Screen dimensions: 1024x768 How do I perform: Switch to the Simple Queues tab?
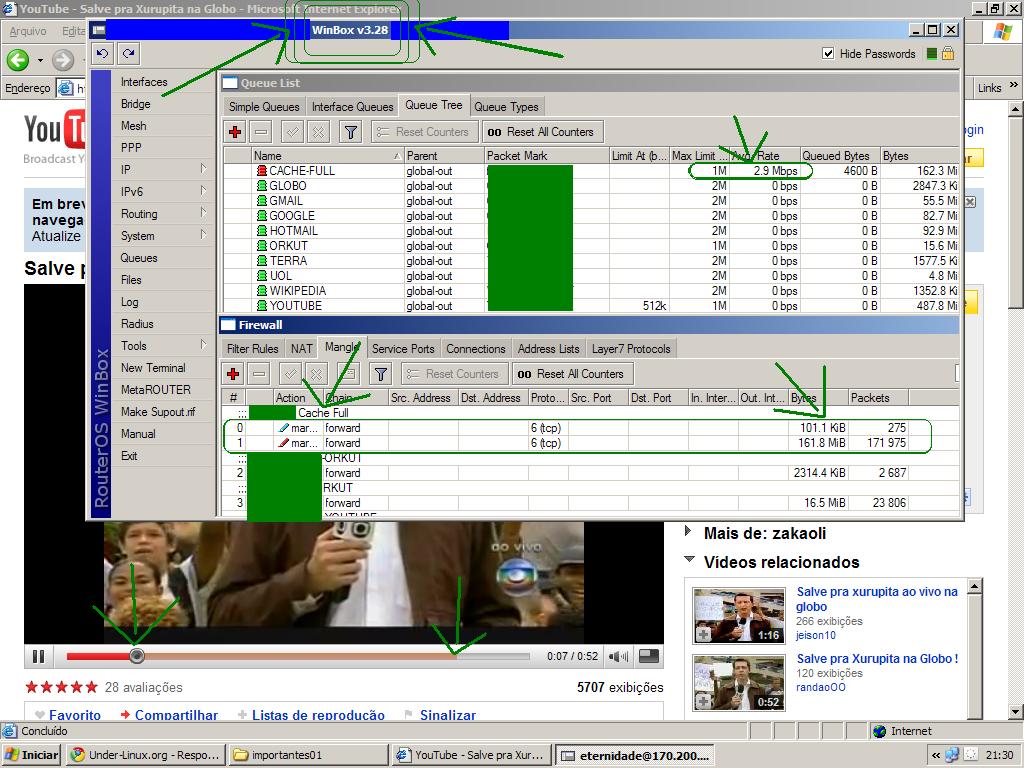click(264, 106)
